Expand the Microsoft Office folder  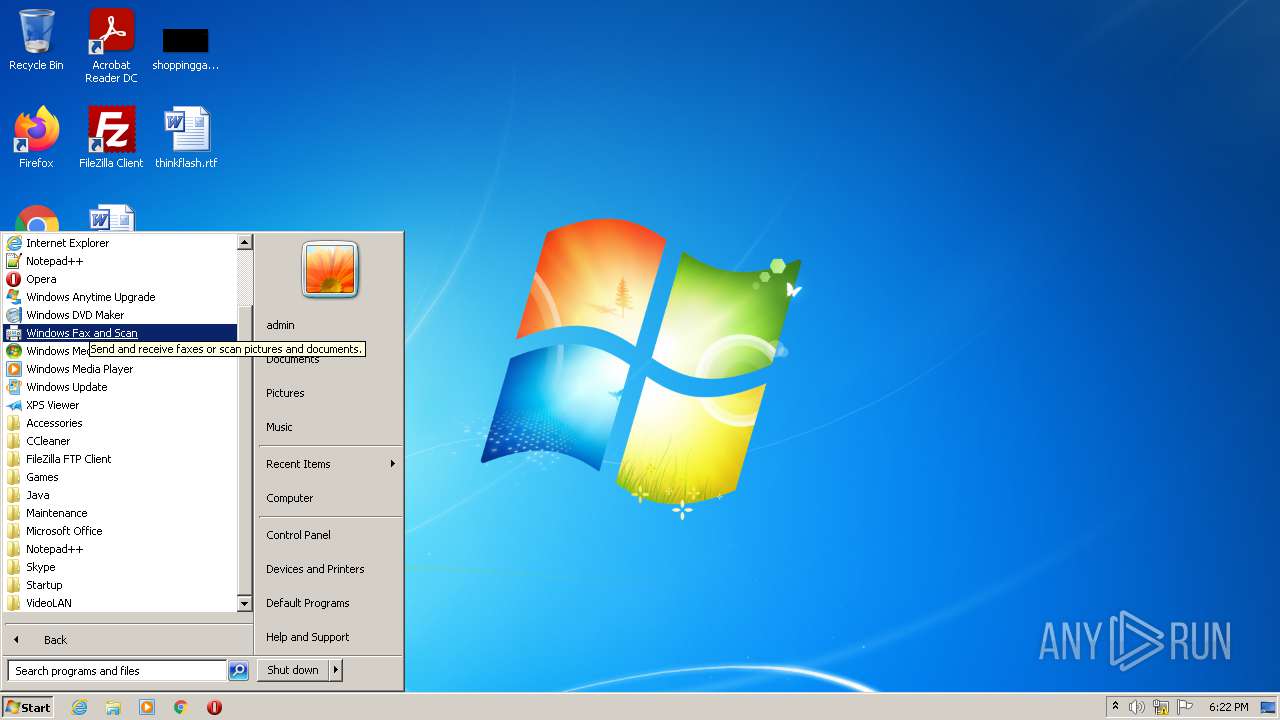120,531
